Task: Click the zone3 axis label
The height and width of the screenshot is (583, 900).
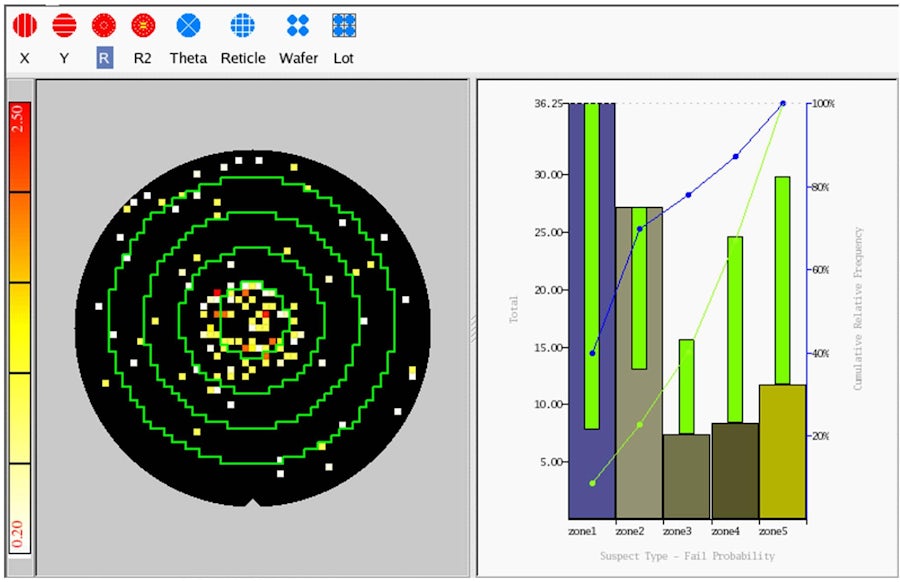Action: click(x=677, y=533)
